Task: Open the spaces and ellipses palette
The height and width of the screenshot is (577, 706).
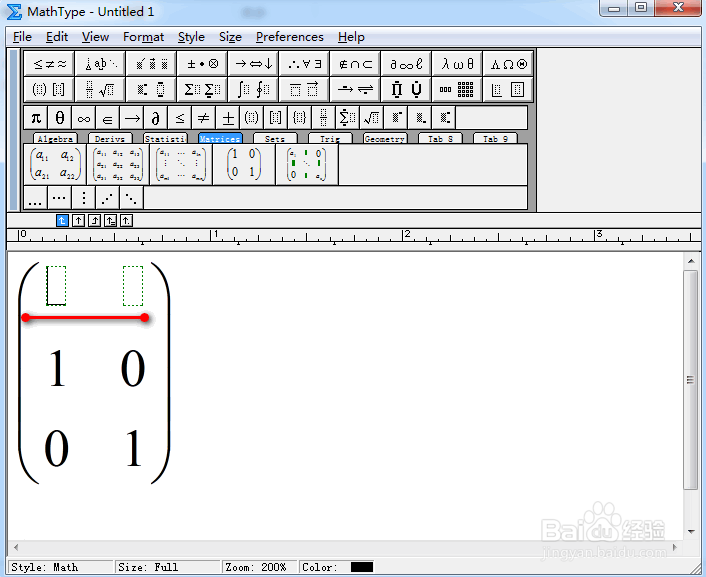Action: point(100,64)
